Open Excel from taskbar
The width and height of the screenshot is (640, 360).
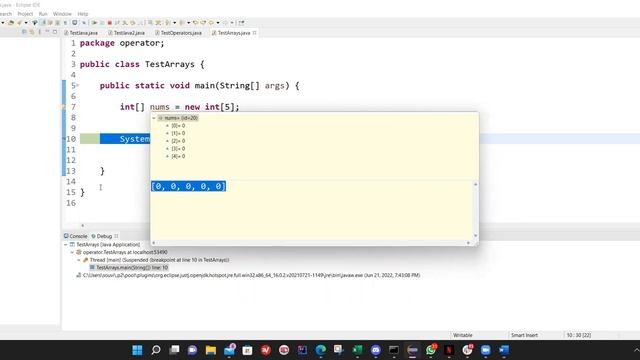pyautogui.click(x=357, y=350)
